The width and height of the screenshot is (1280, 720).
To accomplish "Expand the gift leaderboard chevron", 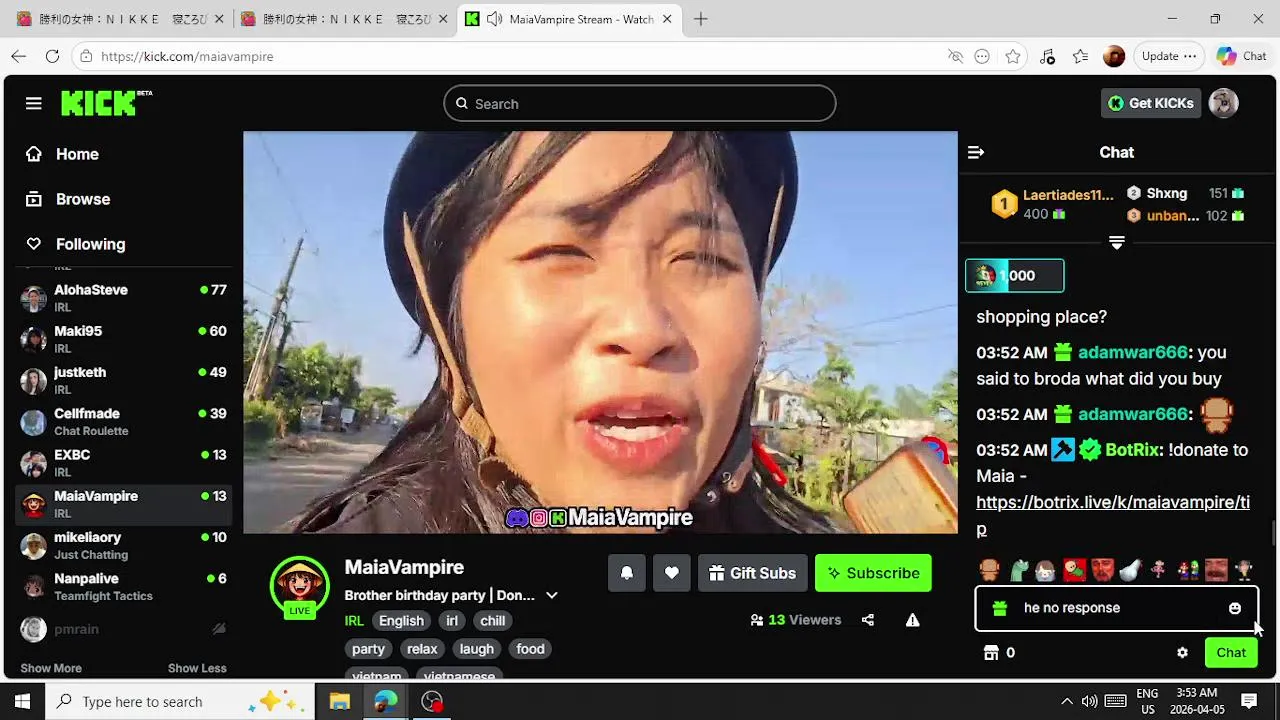I will [1117, 243].
